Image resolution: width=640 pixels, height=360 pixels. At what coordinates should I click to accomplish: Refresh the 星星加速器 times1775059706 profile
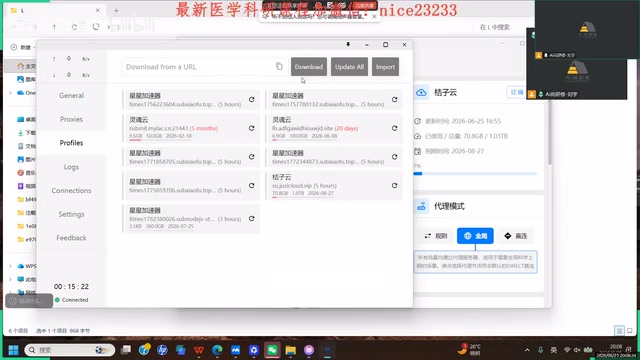point(251,185)
